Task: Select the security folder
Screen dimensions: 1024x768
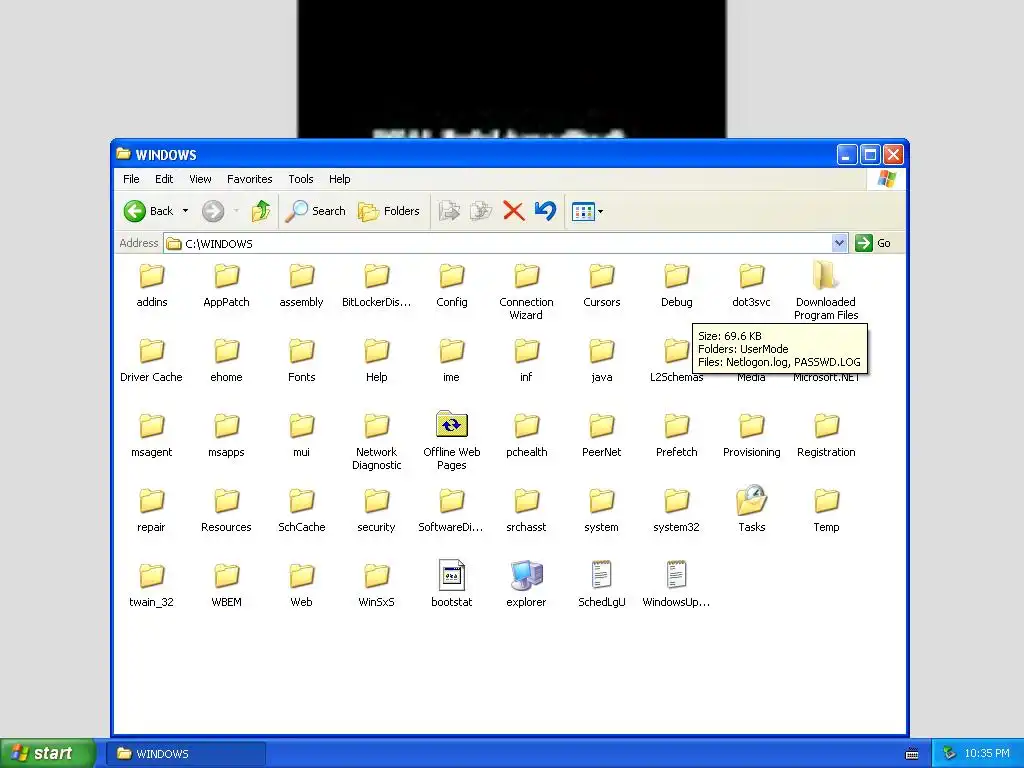Action: coord(377,511)
